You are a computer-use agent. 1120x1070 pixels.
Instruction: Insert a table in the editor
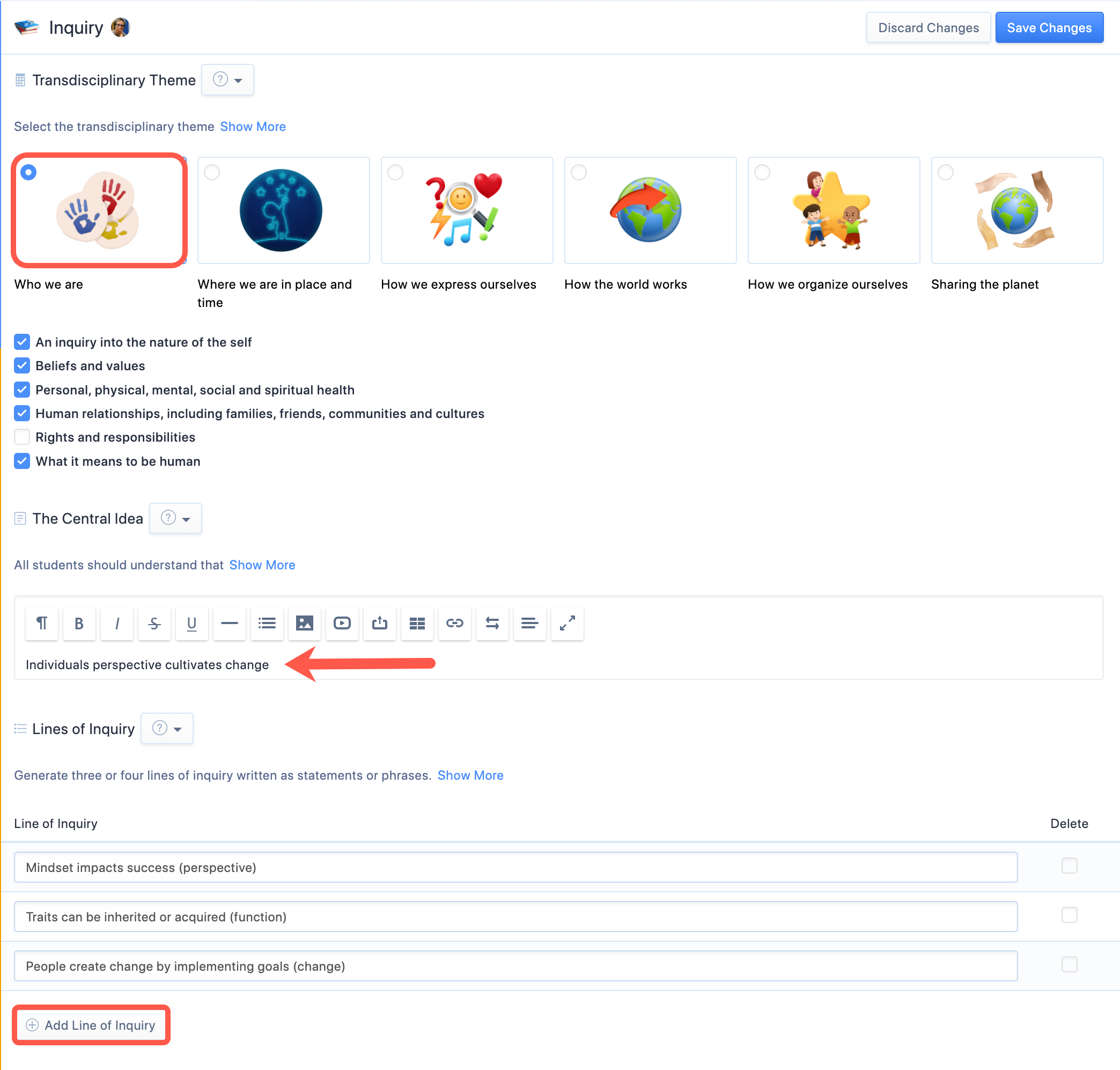point(417,624)
